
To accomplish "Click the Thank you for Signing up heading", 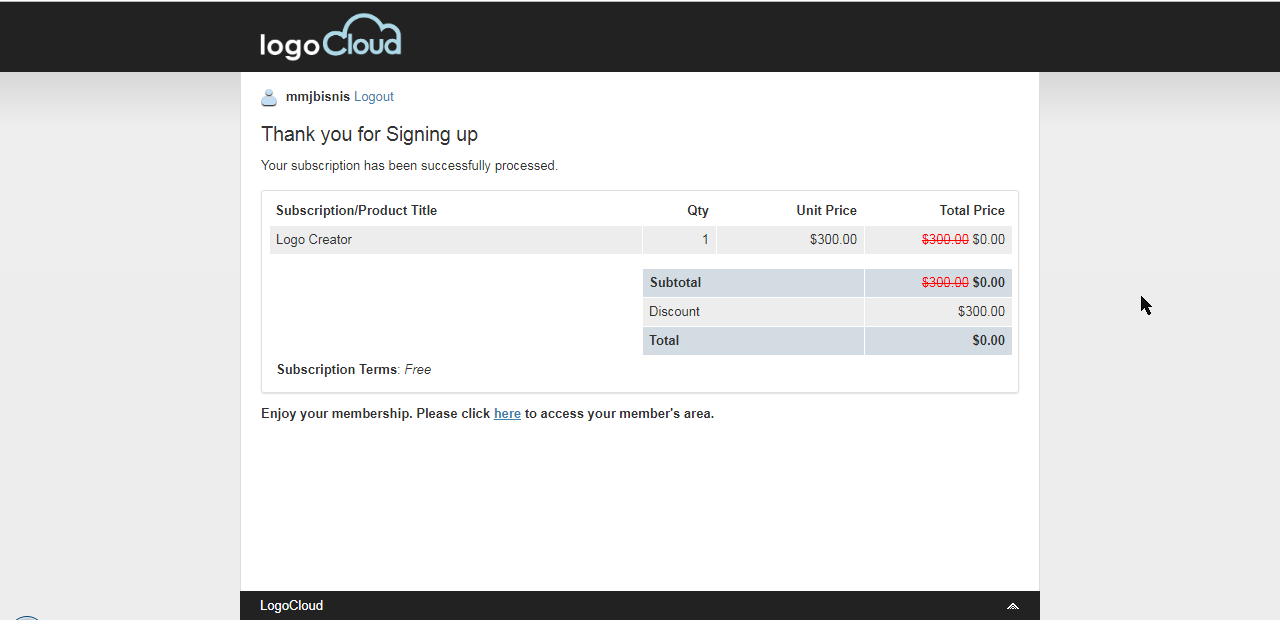I will pos(369,135).
